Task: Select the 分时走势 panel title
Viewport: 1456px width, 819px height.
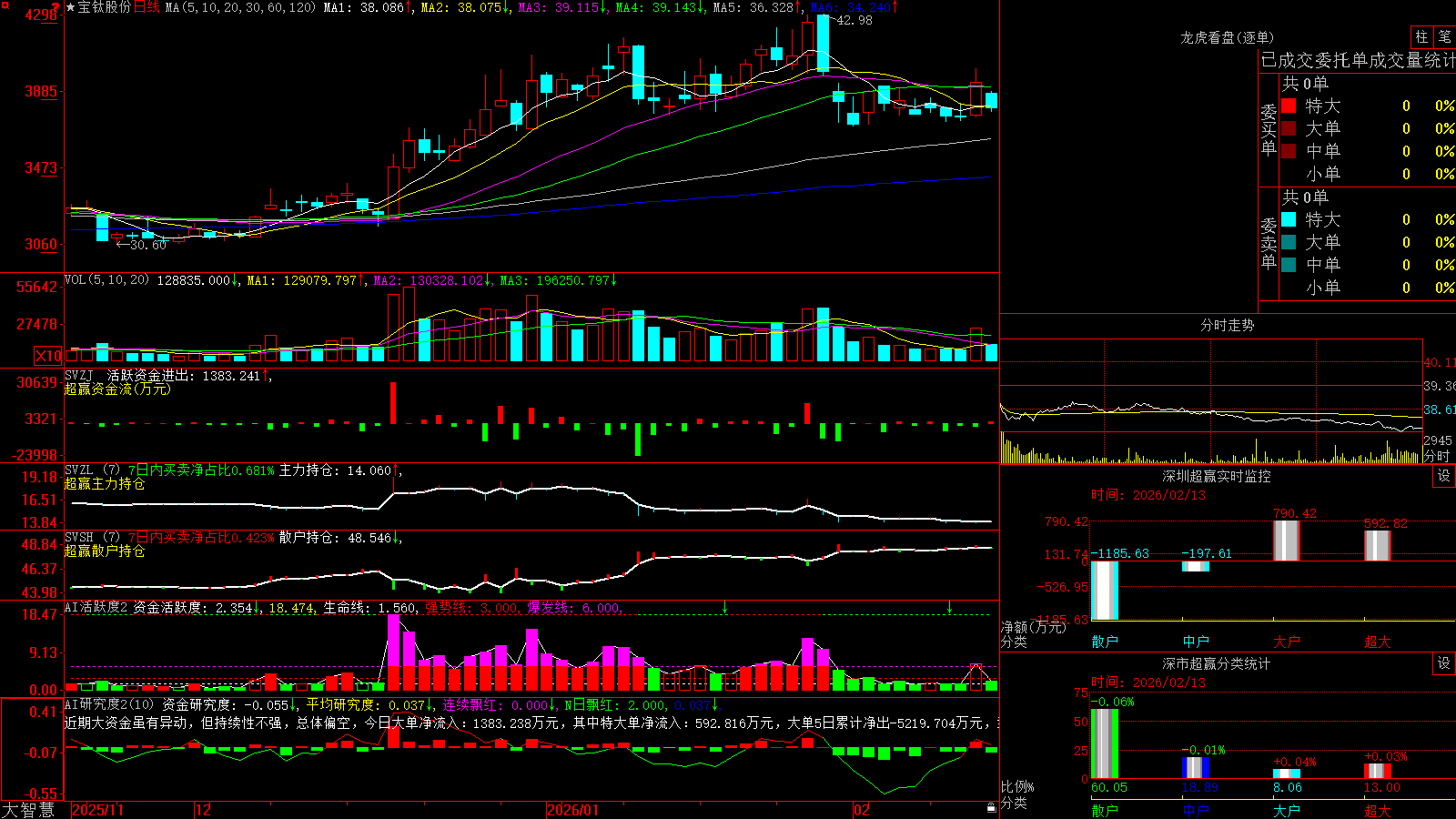Action: [1227, 325]
